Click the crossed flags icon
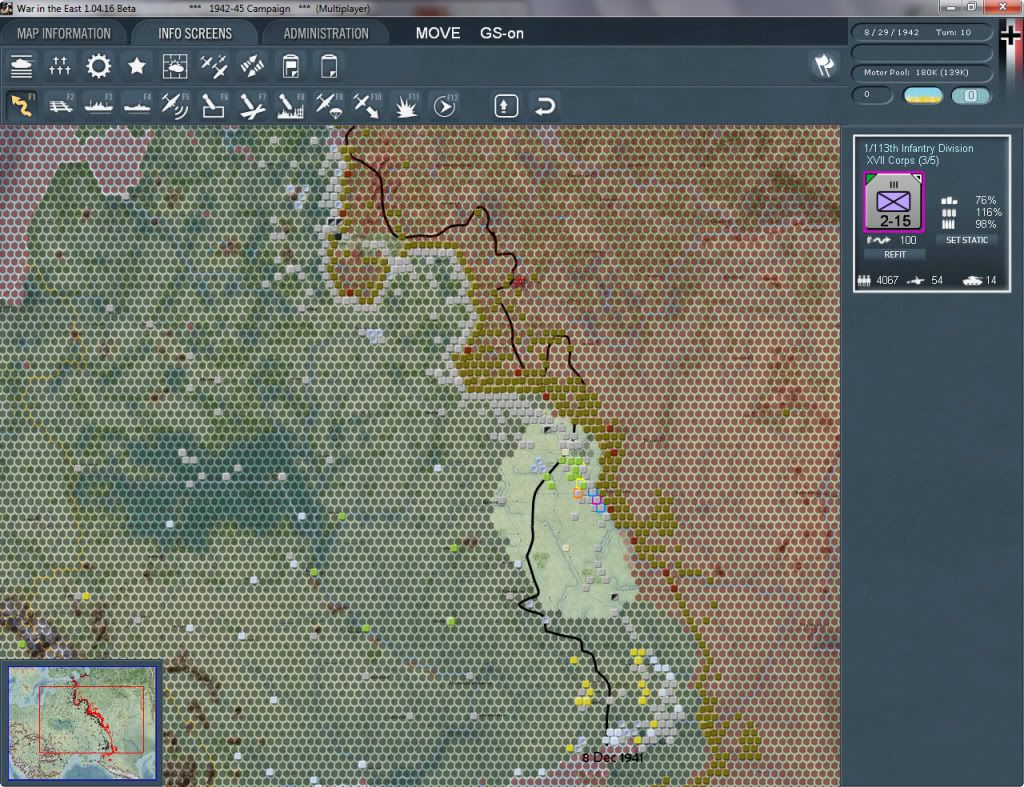This screenshot has height=787, width=1024. point(824,65)
